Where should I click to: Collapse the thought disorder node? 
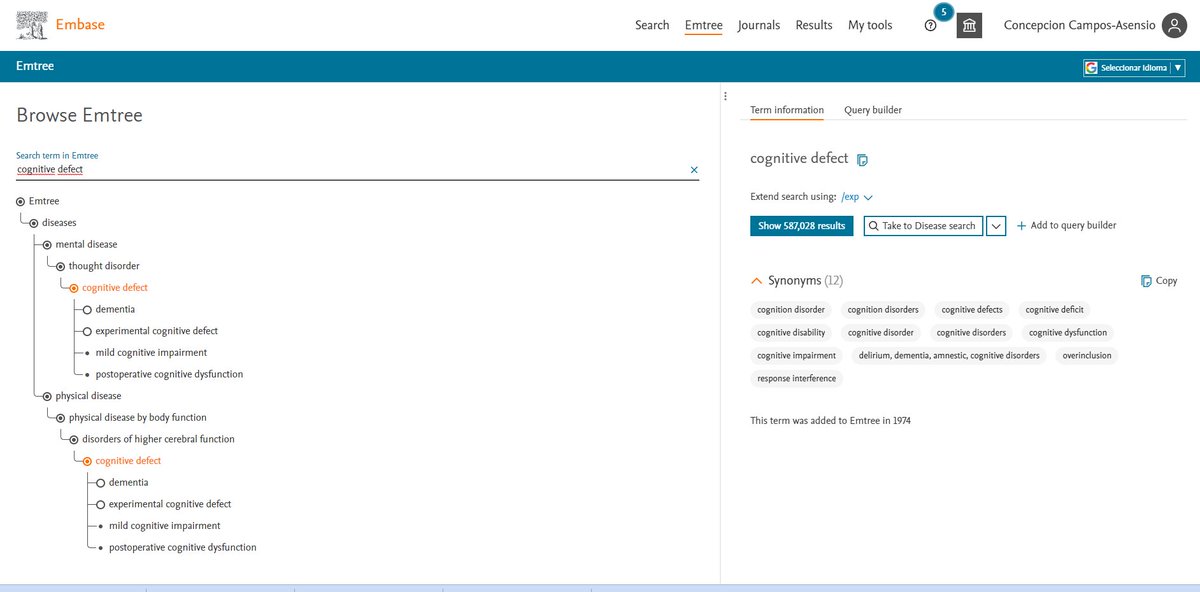coord(60,266)
